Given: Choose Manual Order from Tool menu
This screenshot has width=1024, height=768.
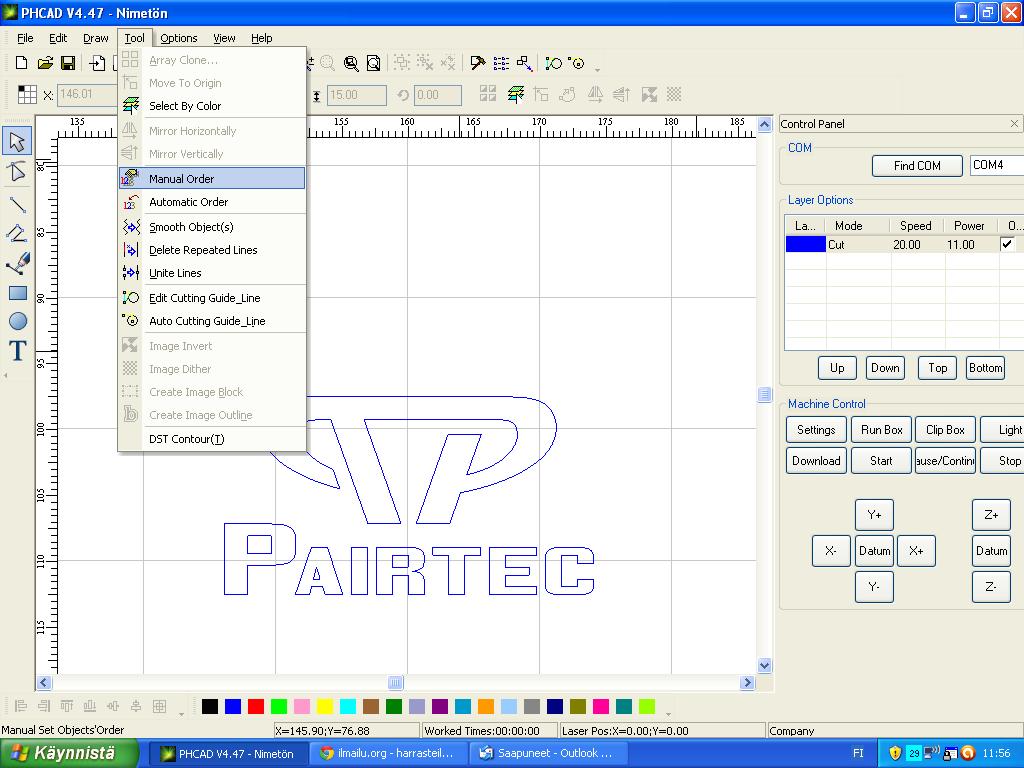Looking at the screenshot, I should tap(181, 179).
